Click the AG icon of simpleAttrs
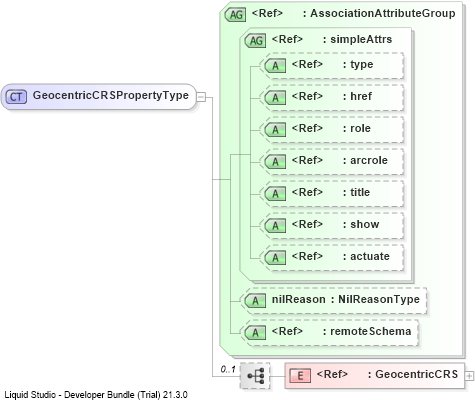 [255, 41]
